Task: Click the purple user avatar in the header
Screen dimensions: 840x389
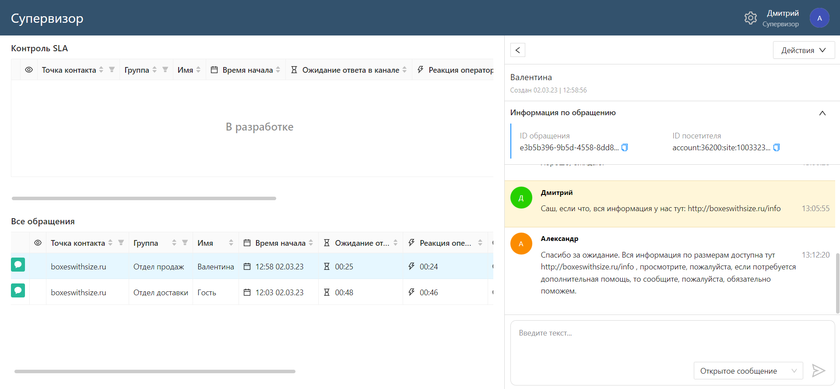Action: point(819,18)
